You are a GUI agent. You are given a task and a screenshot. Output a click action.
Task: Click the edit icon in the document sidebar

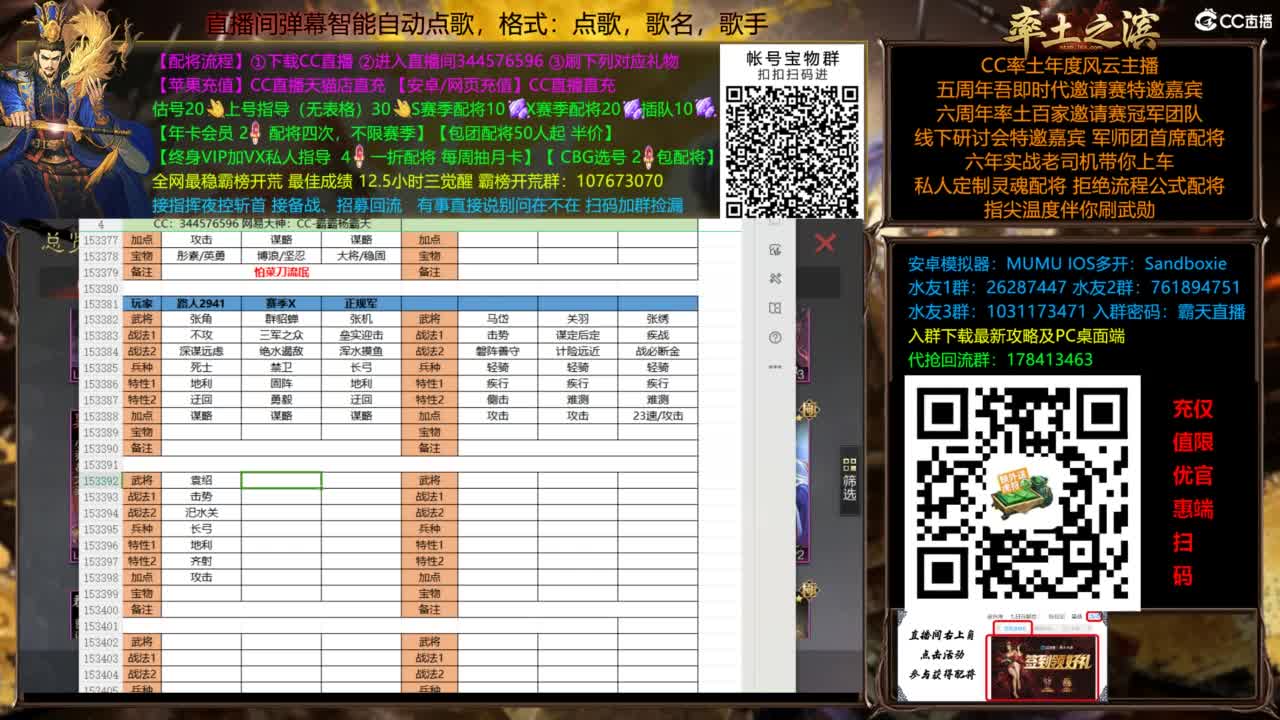[x=776, y=251]
